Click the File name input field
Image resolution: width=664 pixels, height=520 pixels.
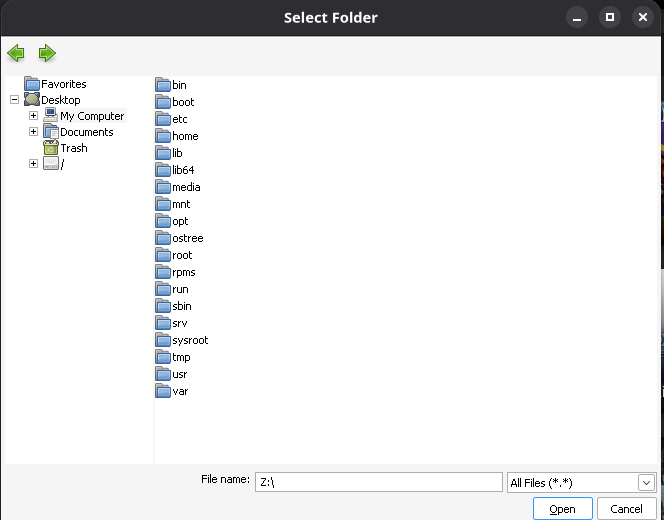(378, 482)
